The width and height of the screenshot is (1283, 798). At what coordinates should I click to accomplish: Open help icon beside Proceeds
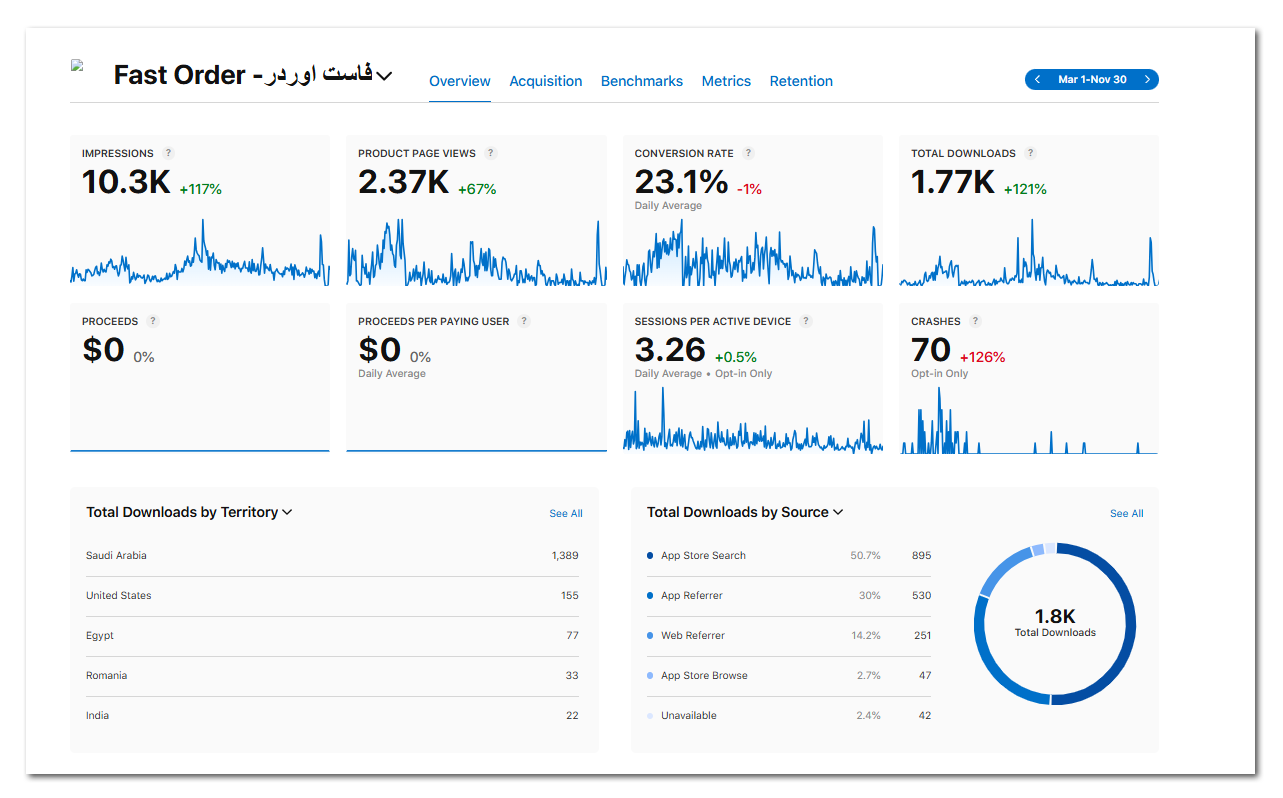click(153, 321)
